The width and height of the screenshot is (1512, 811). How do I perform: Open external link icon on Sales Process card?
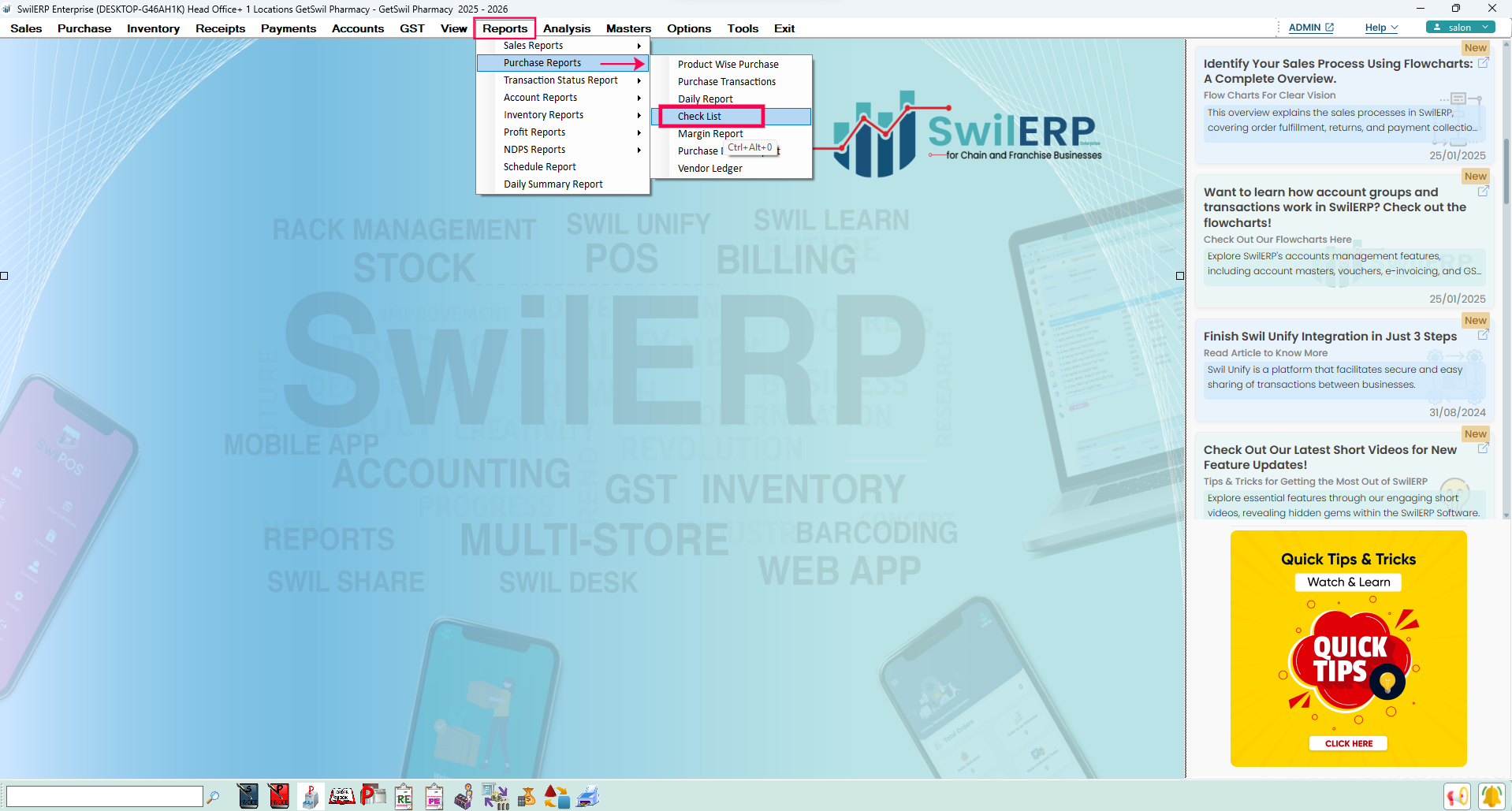tap(1483, 63)
